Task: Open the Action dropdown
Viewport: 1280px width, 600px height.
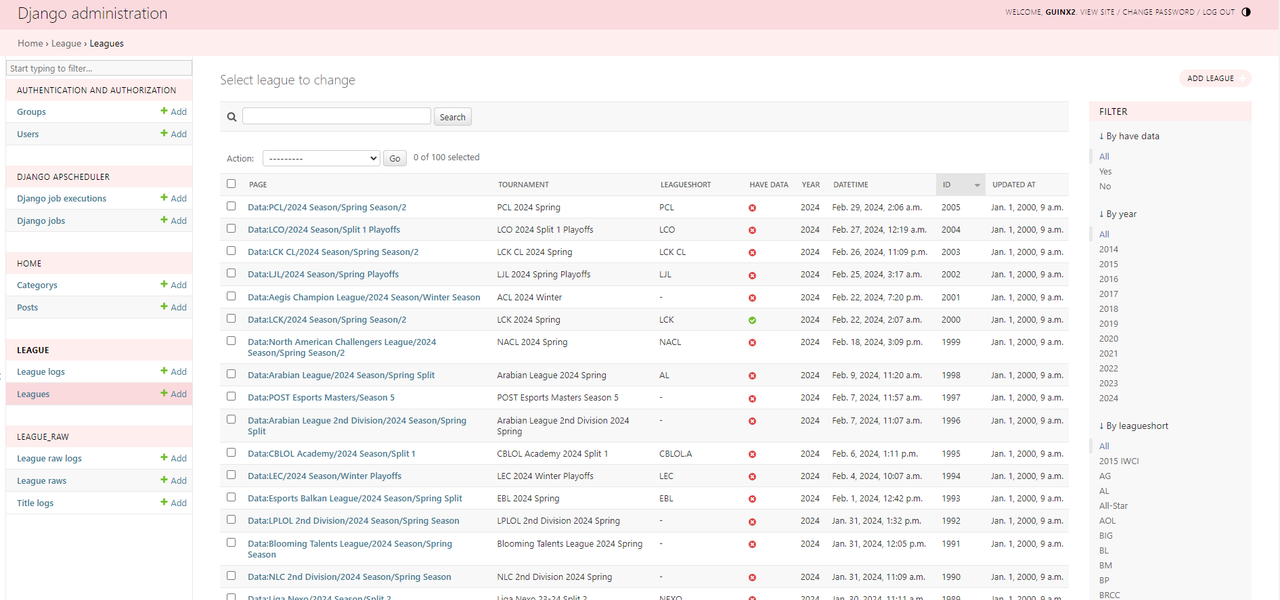Action: click(321, 158)
